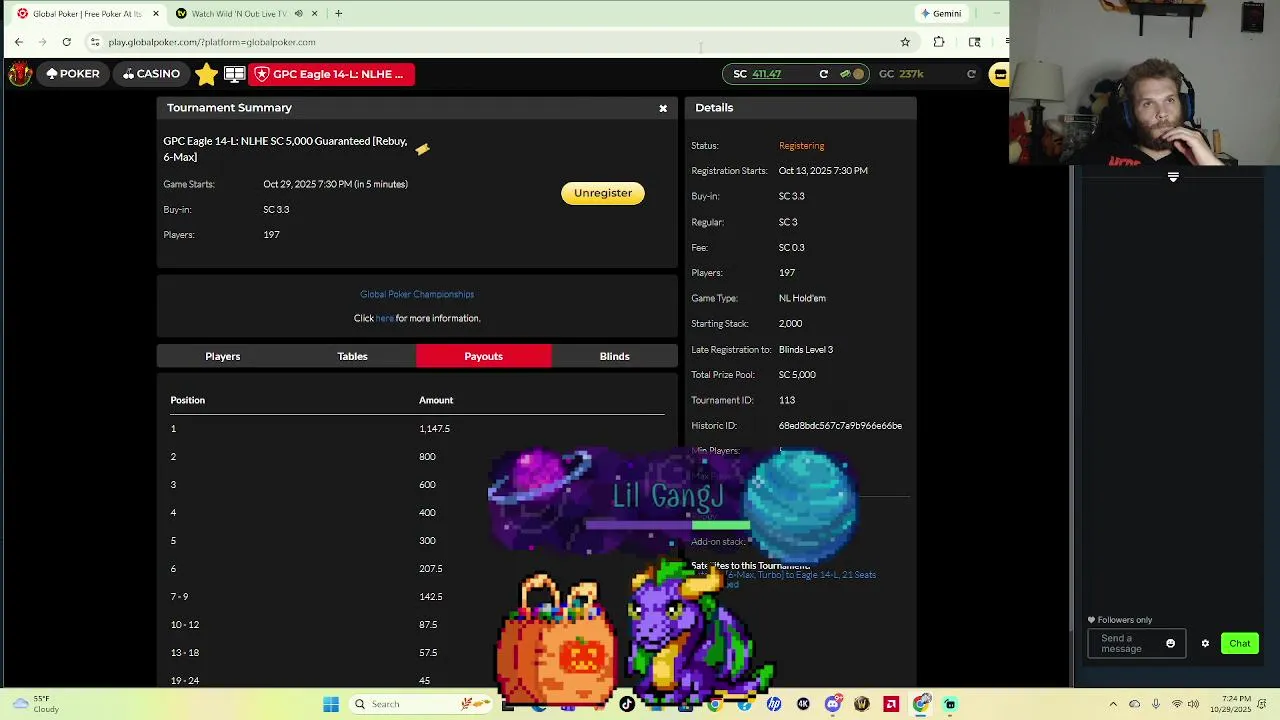The image size is (1280, 720).
Task: Open the emoji picker in chat
Action: pyautogui.click(x=1170, y=644)
